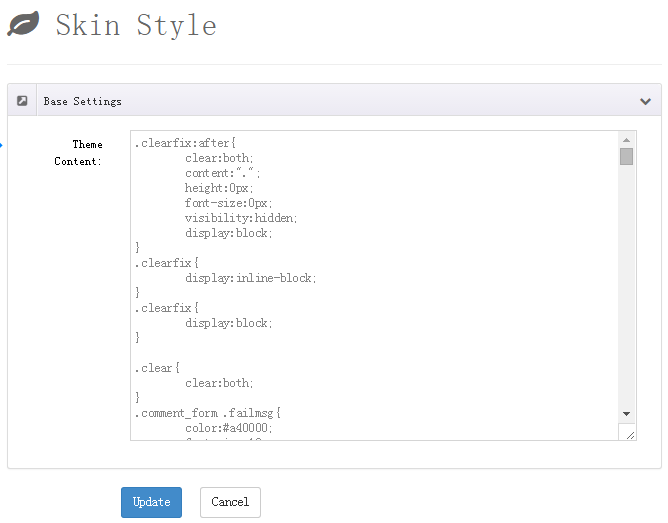Click the Skin Style page heading
The width and height of the screenshot is (668, 523).
[x=136, y=25]
